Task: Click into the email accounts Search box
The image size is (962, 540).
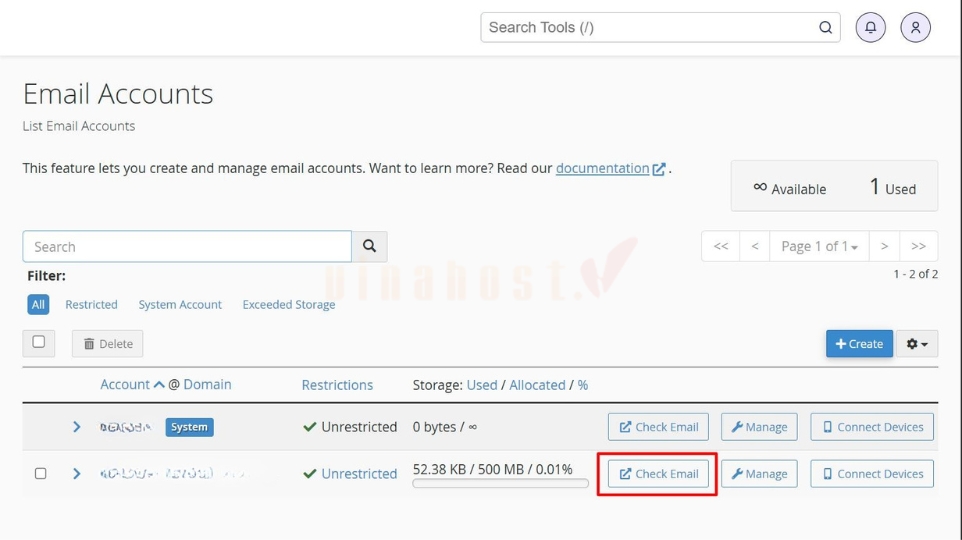Action: coord(187,247)
